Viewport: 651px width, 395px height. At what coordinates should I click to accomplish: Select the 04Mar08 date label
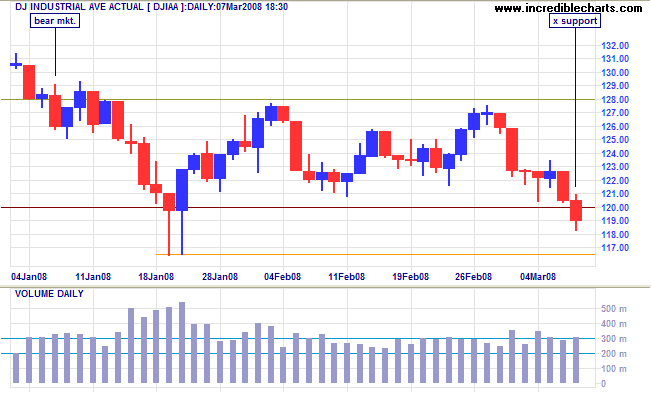pos(538,277)
